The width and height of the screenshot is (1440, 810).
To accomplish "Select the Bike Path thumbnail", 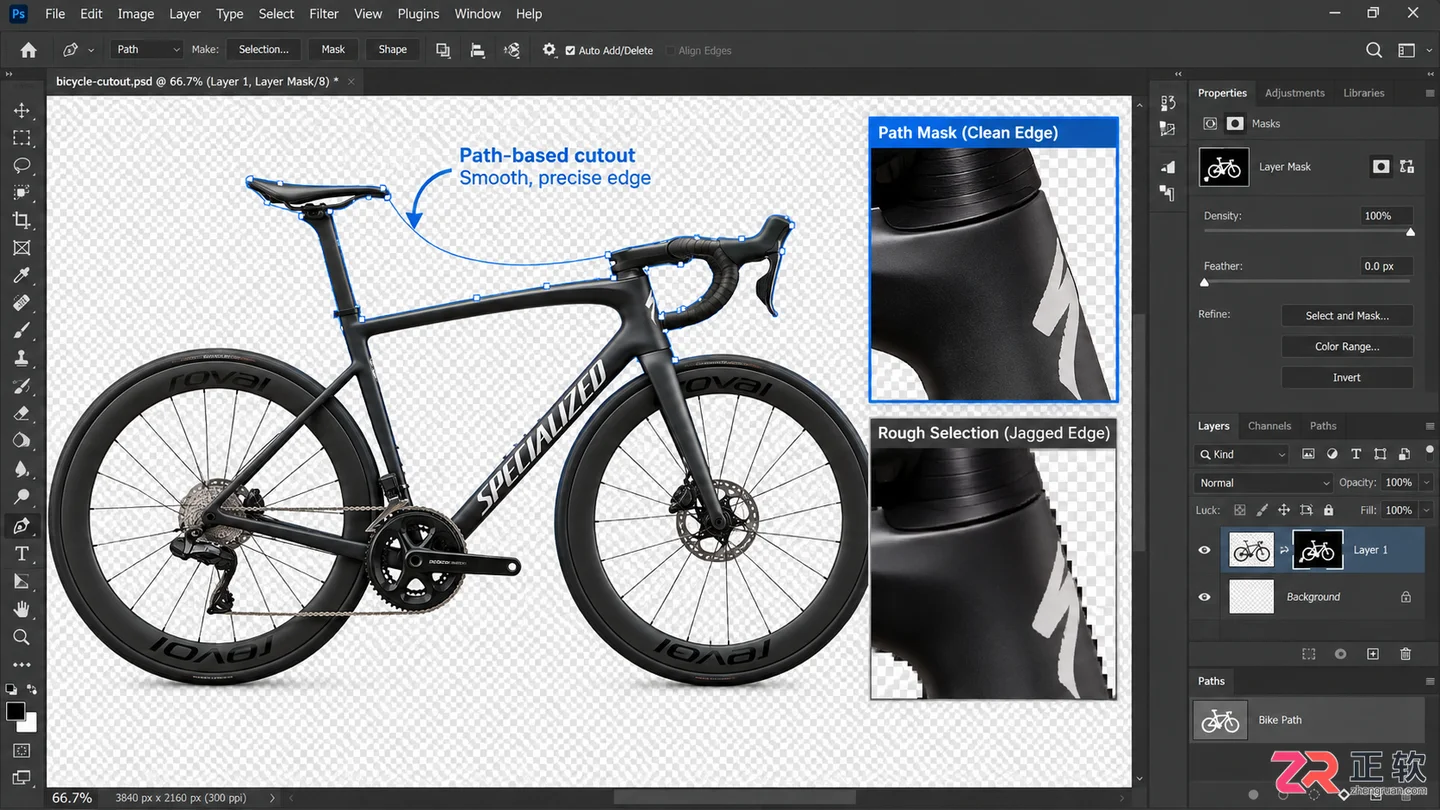I will [x=1220, y=720].
